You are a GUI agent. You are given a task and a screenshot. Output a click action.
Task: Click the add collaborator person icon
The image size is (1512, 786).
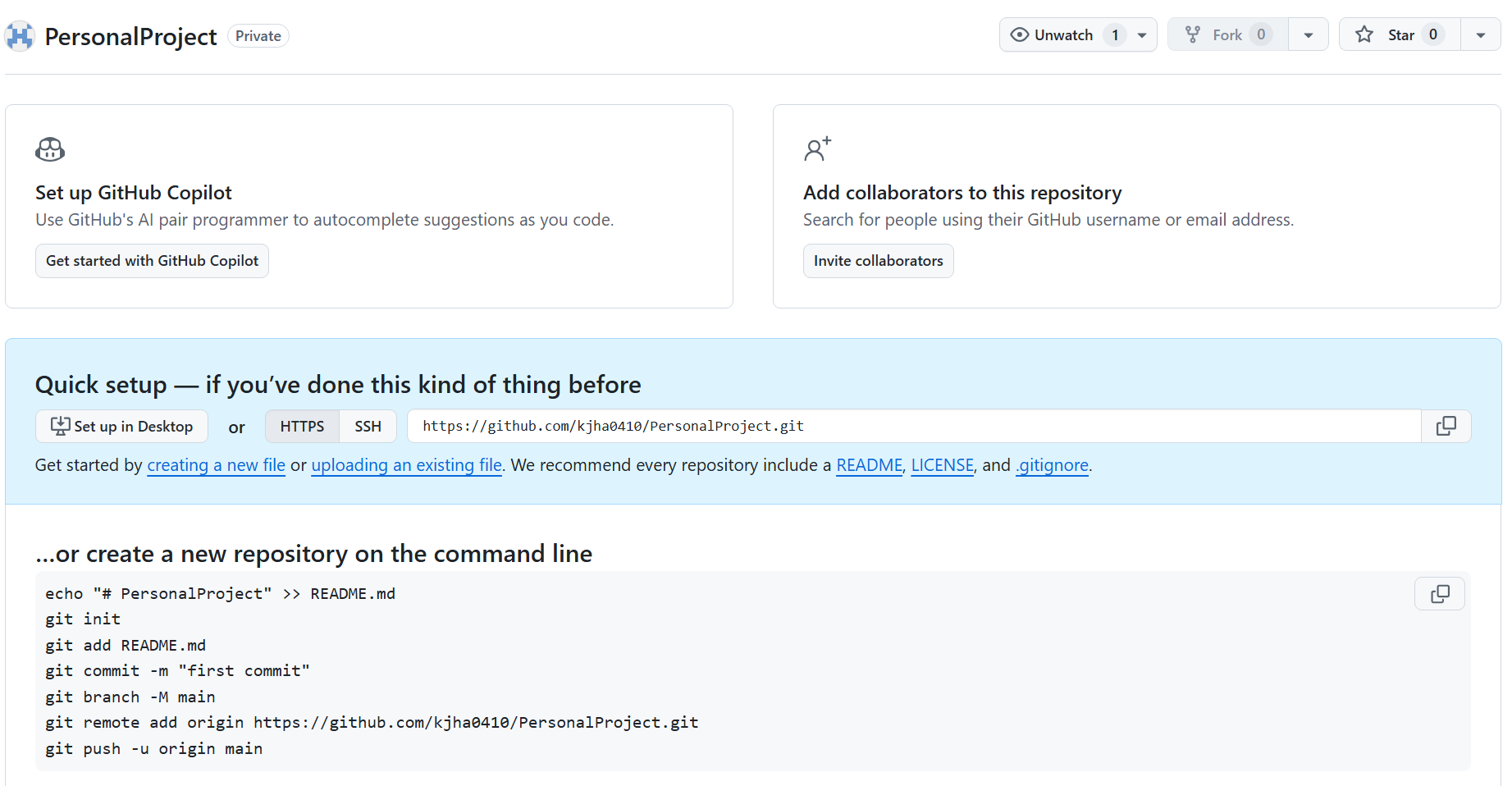click(x=817, y=149)
